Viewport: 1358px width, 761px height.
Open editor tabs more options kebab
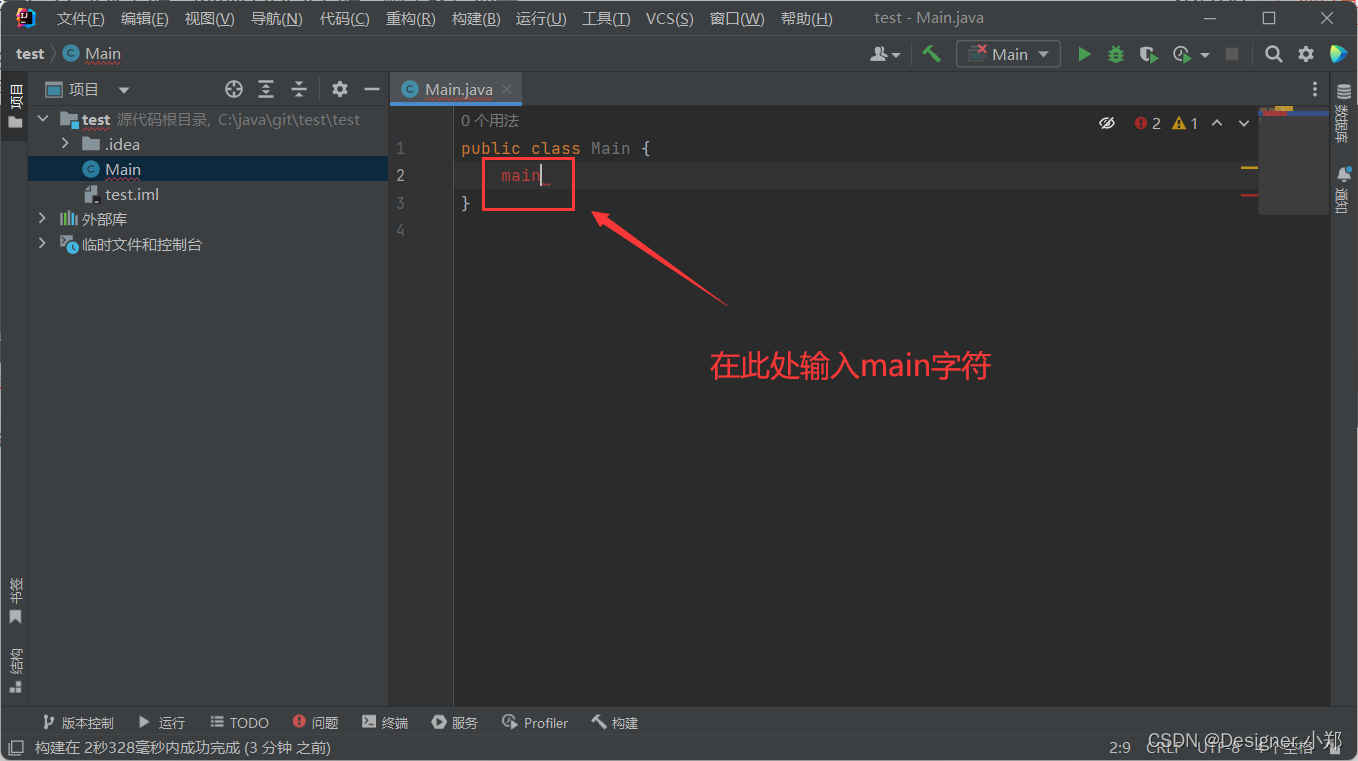point(1315,89)
